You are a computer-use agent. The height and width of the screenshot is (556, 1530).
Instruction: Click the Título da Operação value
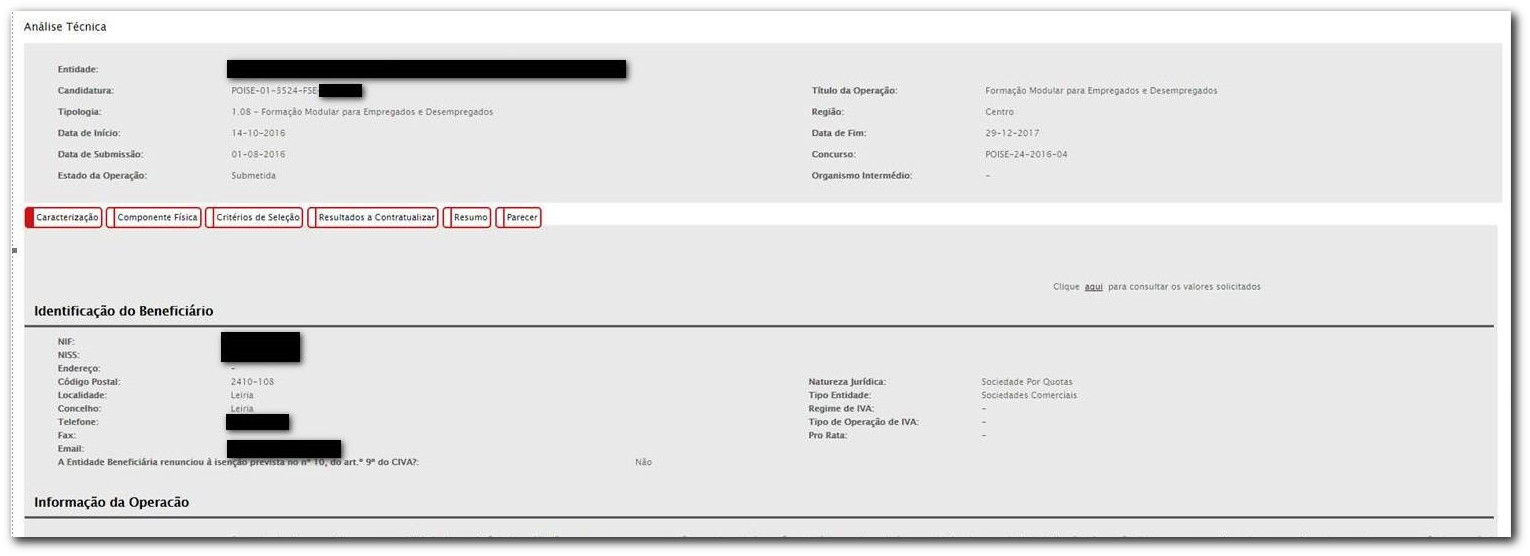[1101, 91]
